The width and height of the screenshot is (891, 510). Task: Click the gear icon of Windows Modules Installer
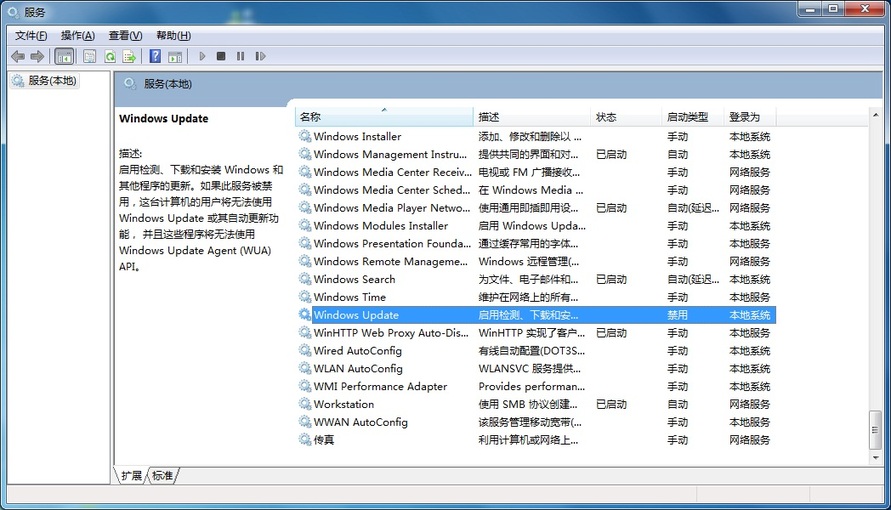(x=305, y=225)
